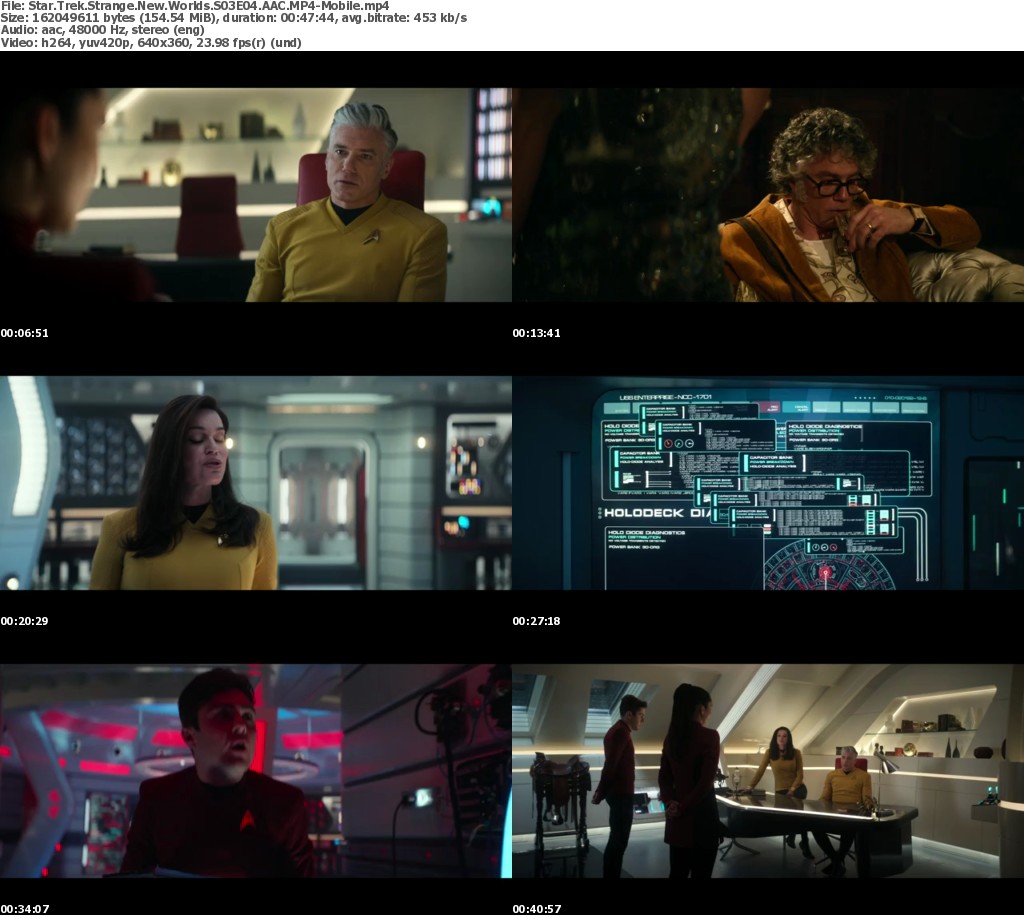Image resolution: width=1024 pixels, height=915 pixels.
Task: Select the 00:27:18 timestamp text
Action: (x=536, y=621)
